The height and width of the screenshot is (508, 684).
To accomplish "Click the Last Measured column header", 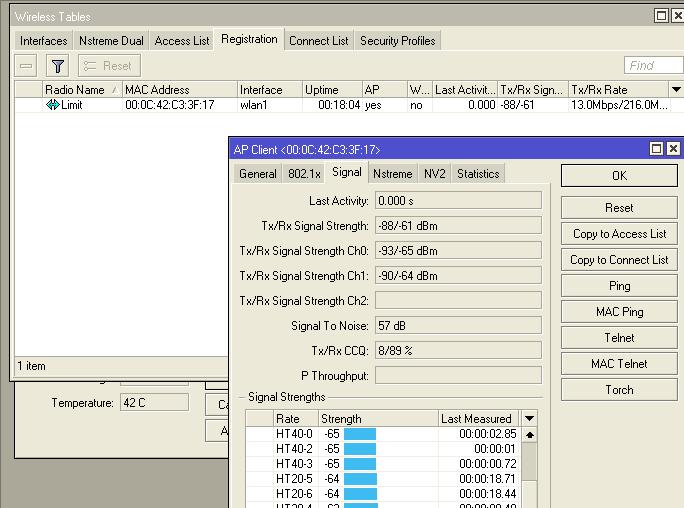I will click(x=479, y=419).
